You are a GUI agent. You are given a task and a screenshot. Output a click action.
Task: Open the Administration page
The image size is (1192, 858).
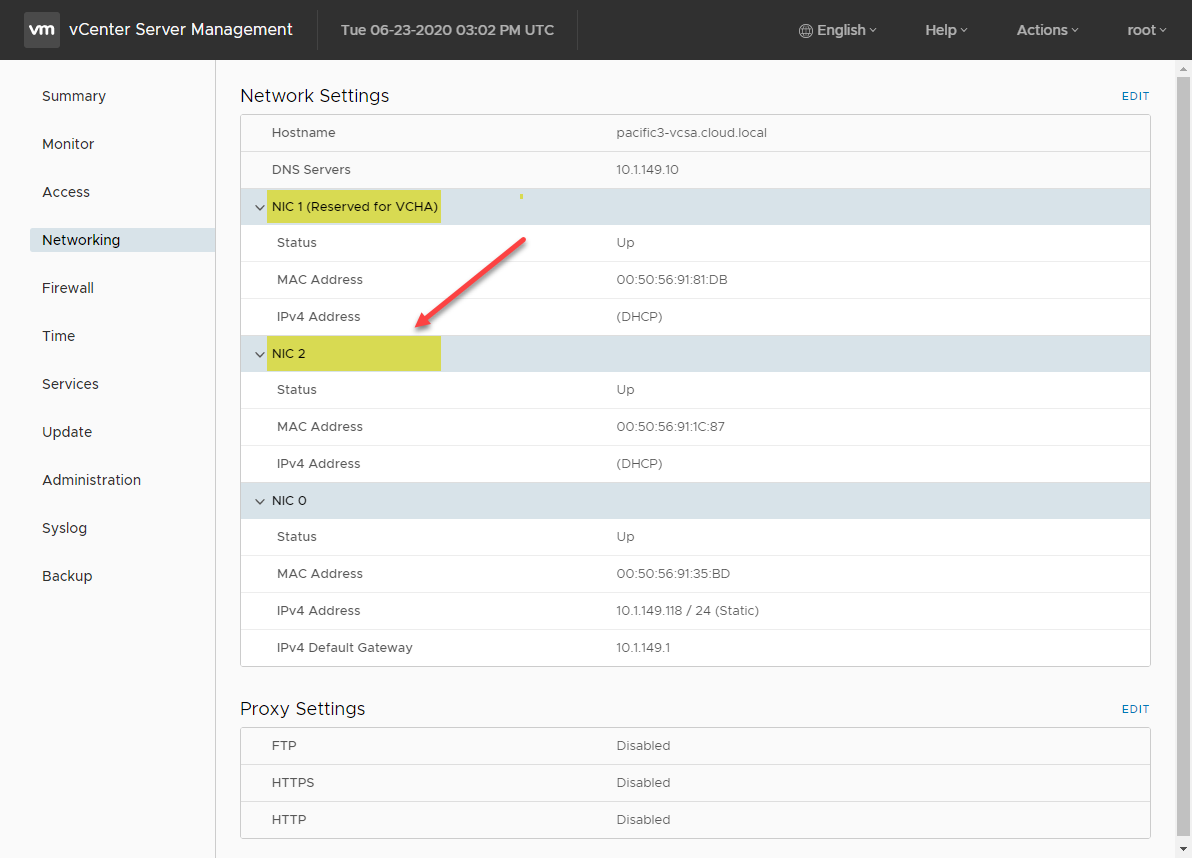click(x=91, y=480)
